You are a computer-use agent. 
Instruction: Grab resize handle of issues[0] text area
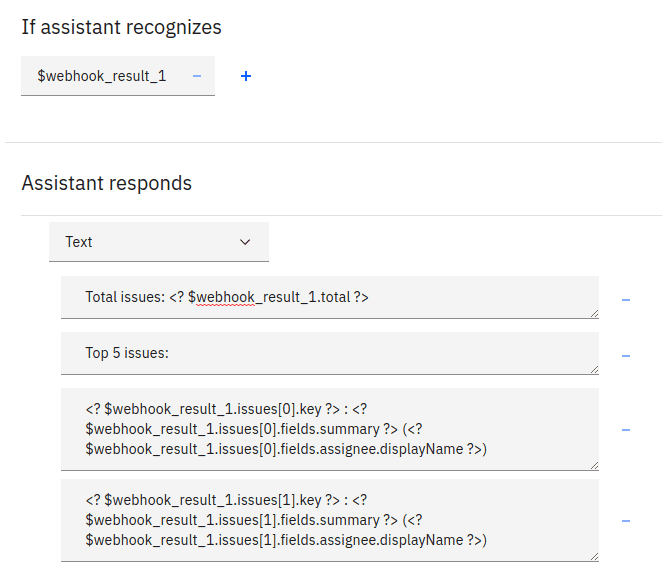[594, 465]
